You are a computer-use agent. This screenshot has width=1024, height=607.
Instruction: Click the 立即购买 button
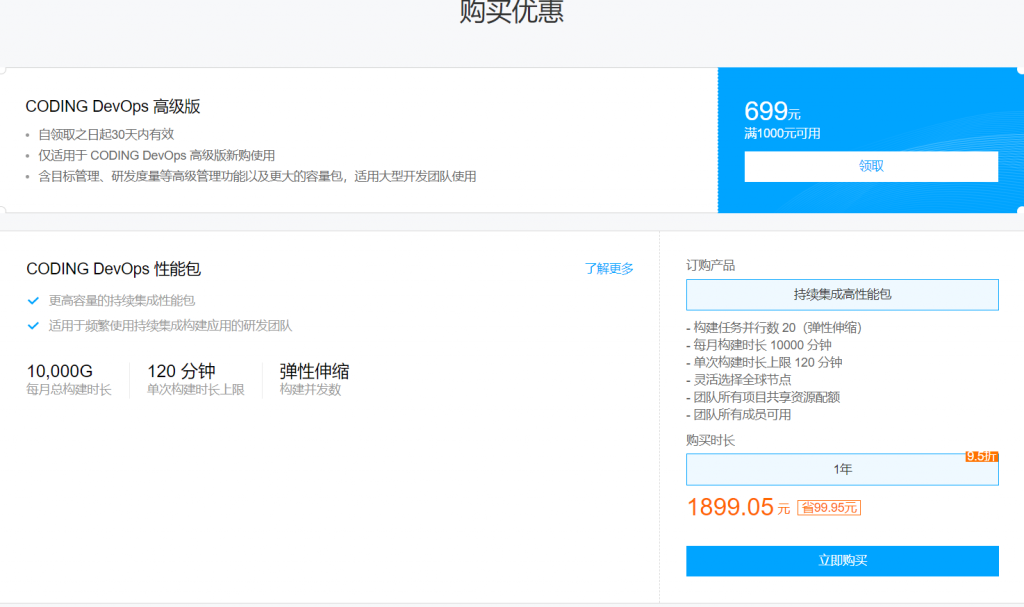coord(842,561)
